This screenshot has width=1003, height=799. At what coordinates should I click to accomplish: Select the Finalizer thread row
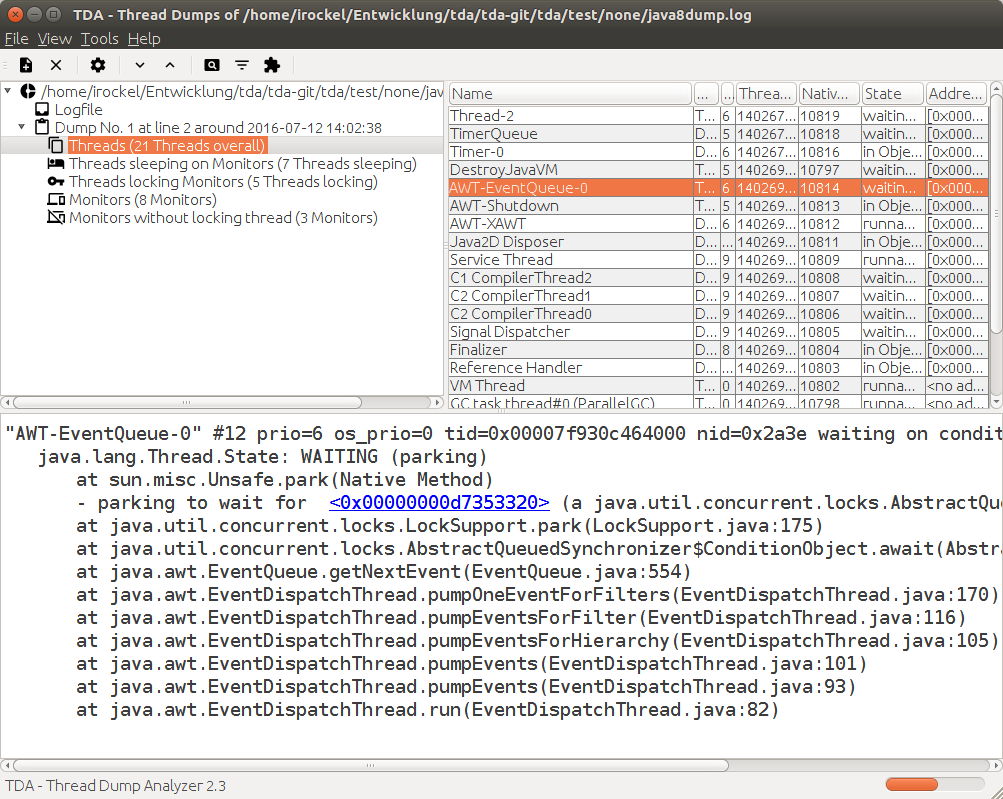[718, 349]
